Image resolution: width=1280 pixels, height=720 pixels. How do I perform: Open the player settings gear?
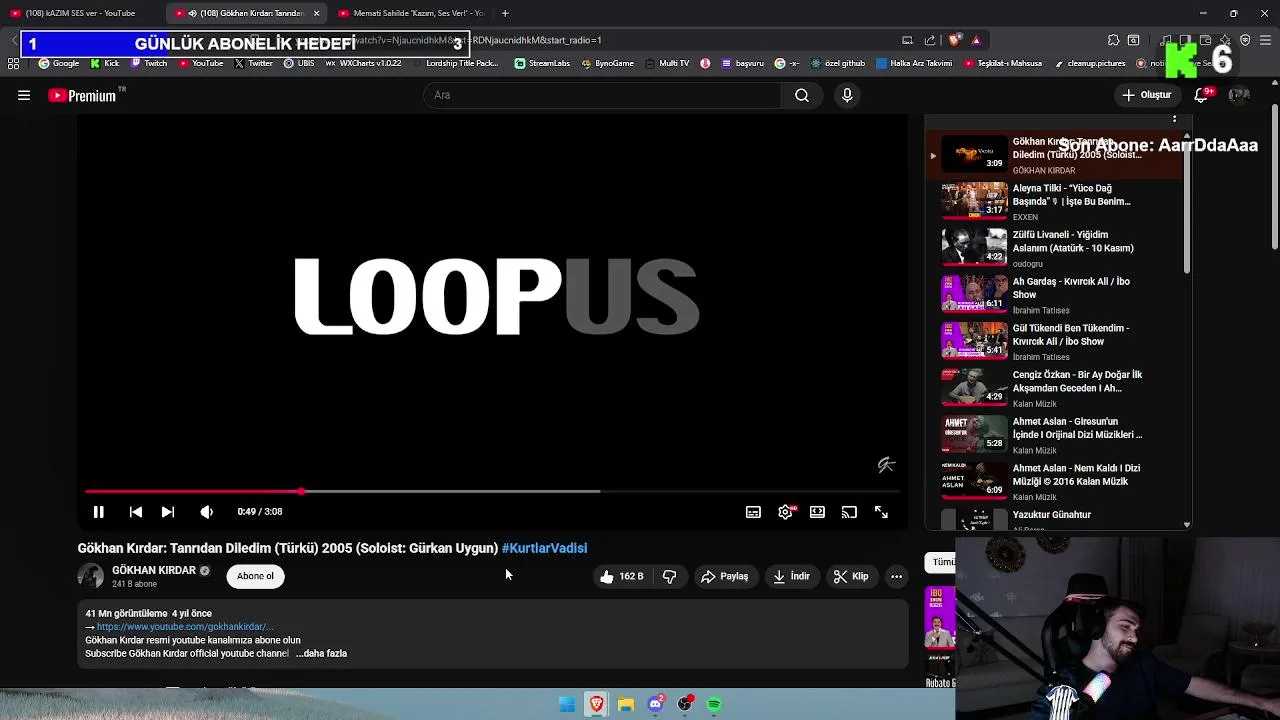coord(786,512)
